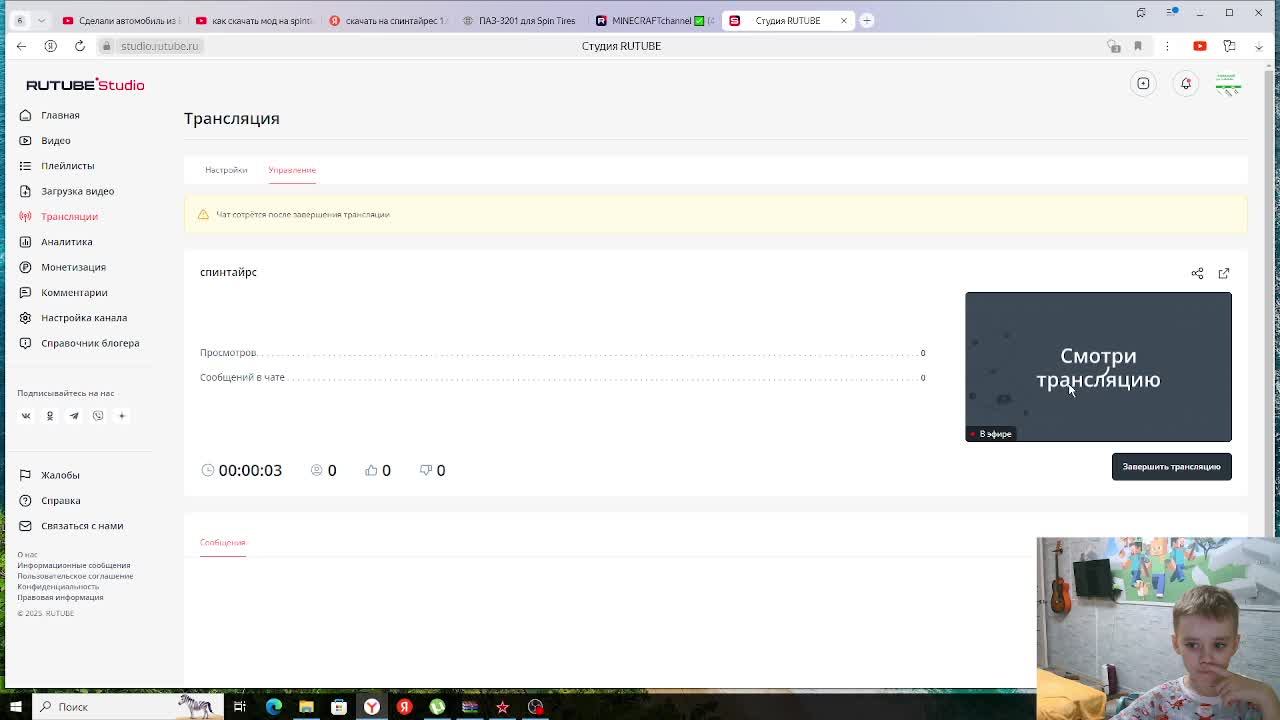This screenshot has width=1280, height=720.
Task: Switch to 'скачать на спинтайрес' browser tab
Action: [388, 20]
